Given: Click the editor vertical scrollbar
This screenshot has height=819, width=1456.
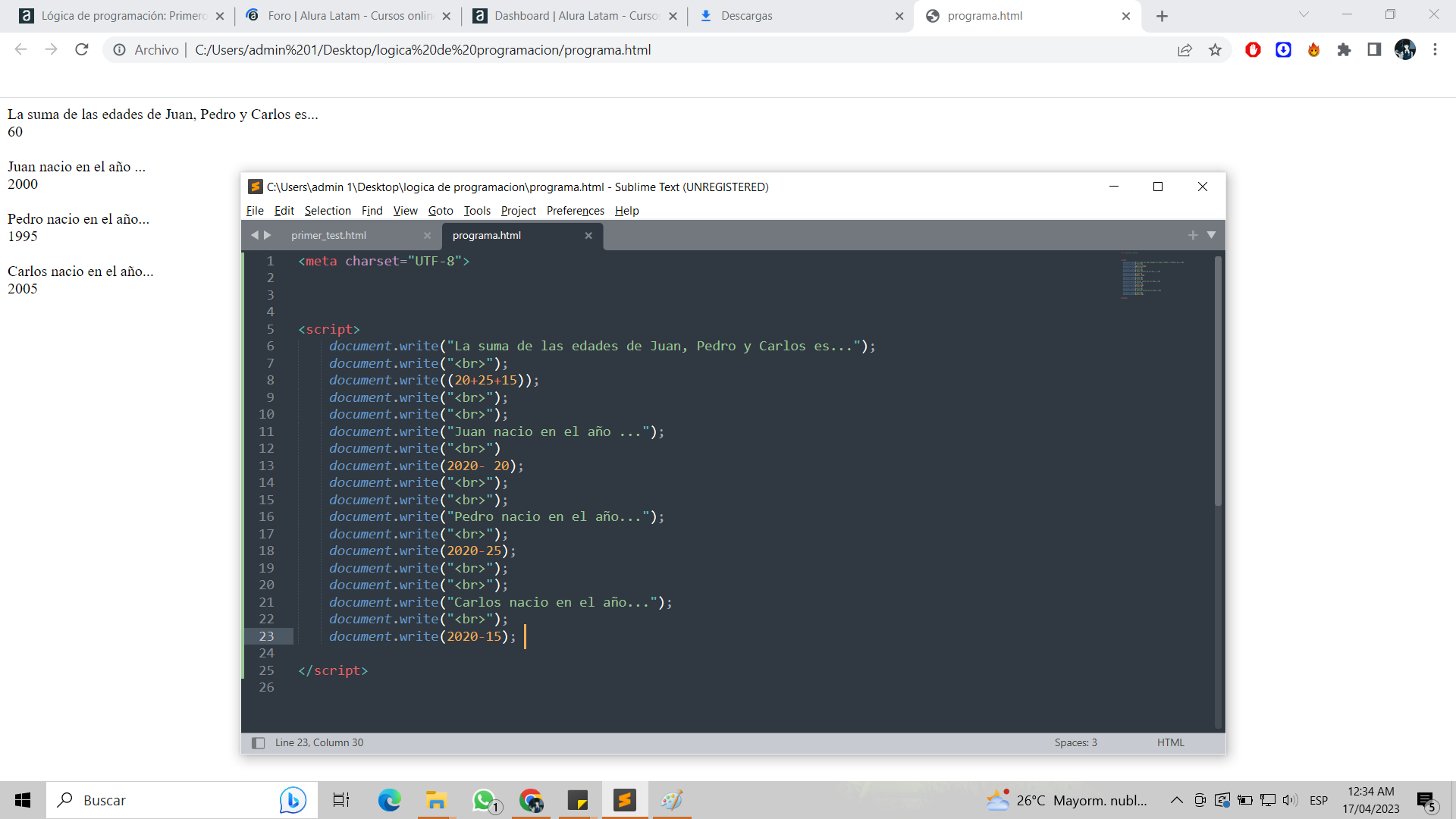Looking at the screenshot, I should [1218, 379].
